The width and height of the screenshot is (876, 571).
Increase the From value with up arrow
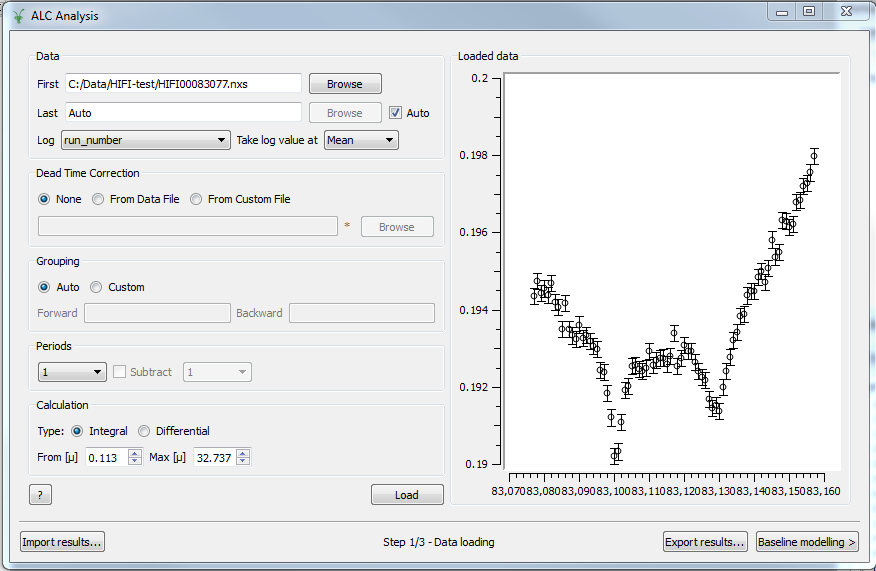click(x=135, y=453)
